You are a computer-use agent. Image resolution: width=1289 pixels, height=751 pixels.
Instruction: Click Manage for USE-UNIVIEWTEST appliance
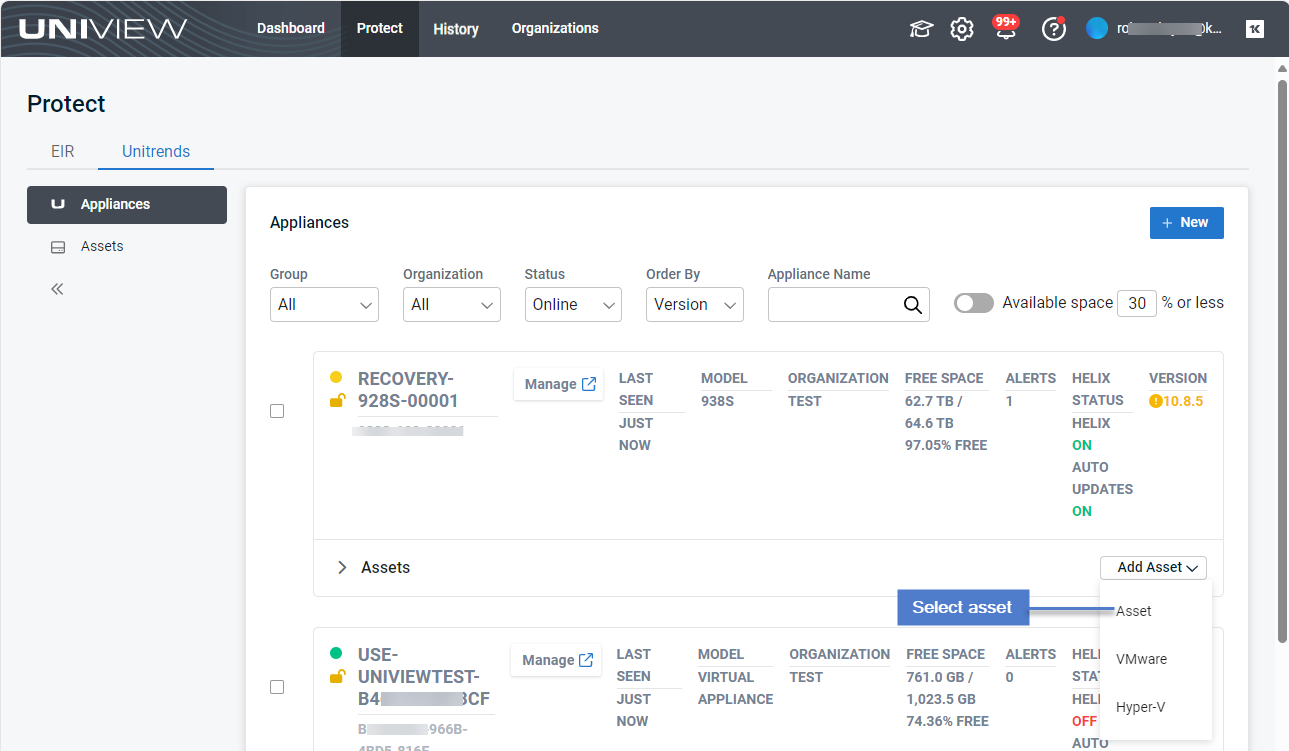[557, 660]
